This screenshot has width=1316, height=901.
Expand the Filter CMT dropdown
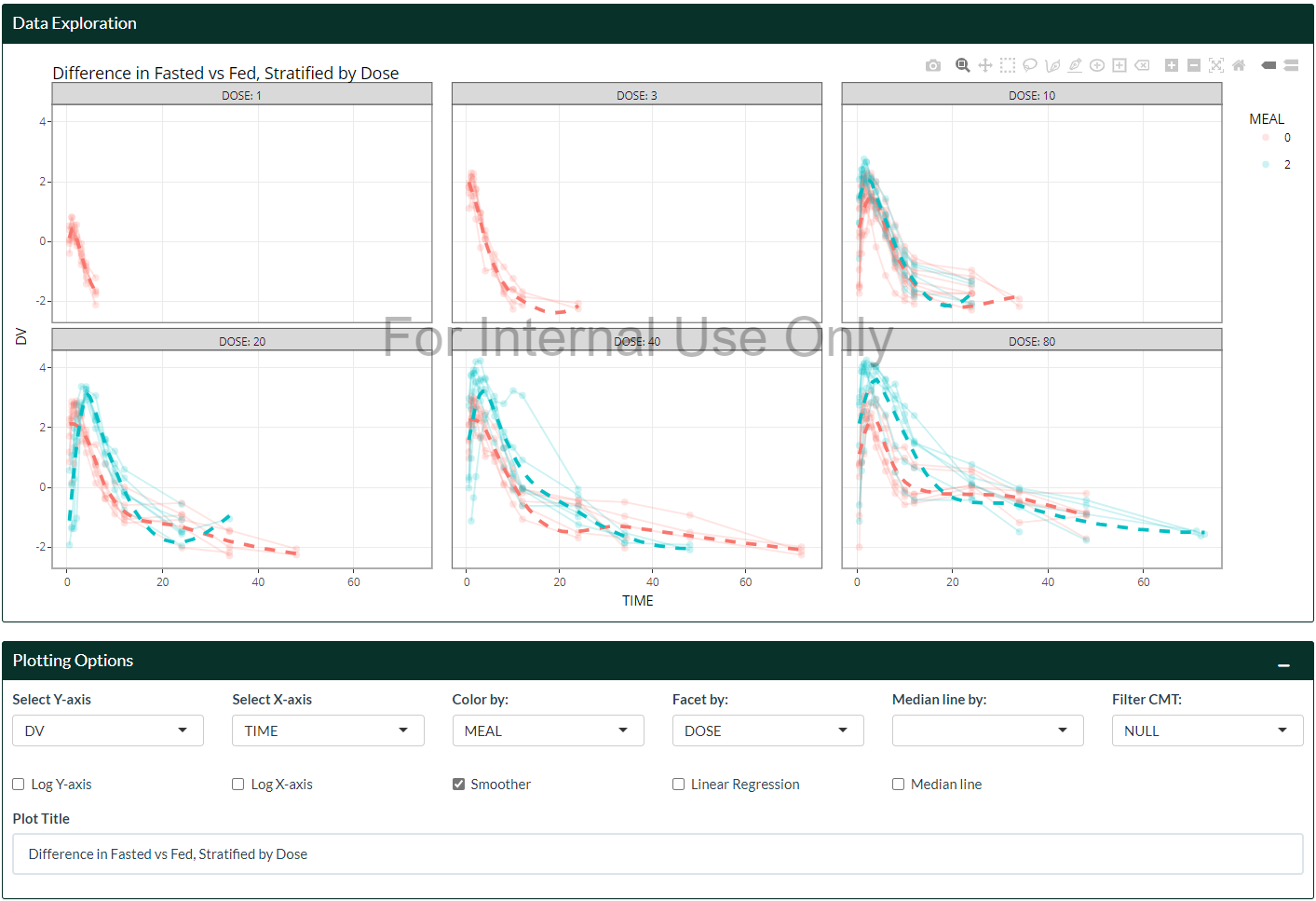(1207, 730)
